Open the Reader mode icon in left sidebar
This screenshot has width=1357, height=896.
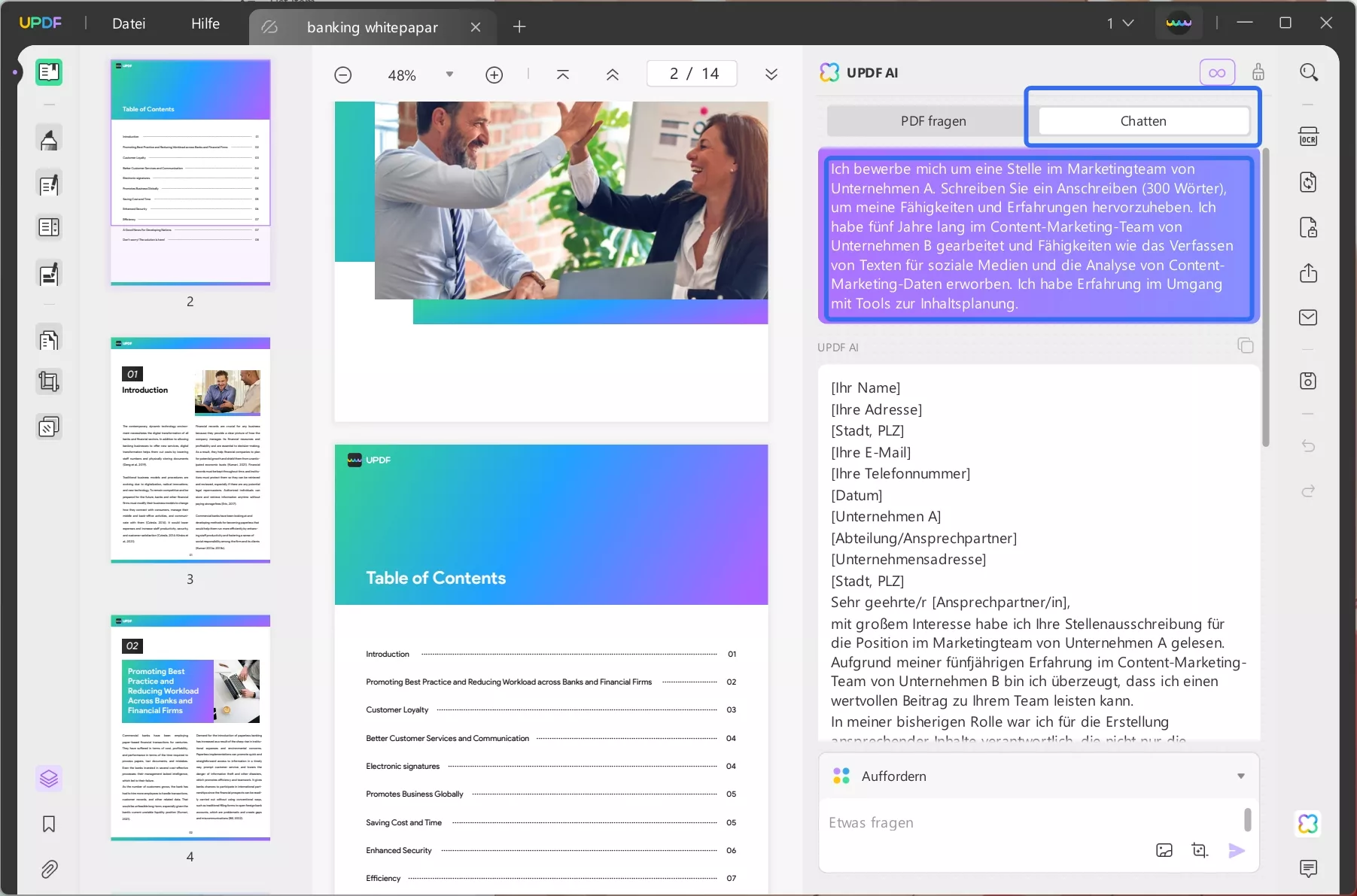49,72
